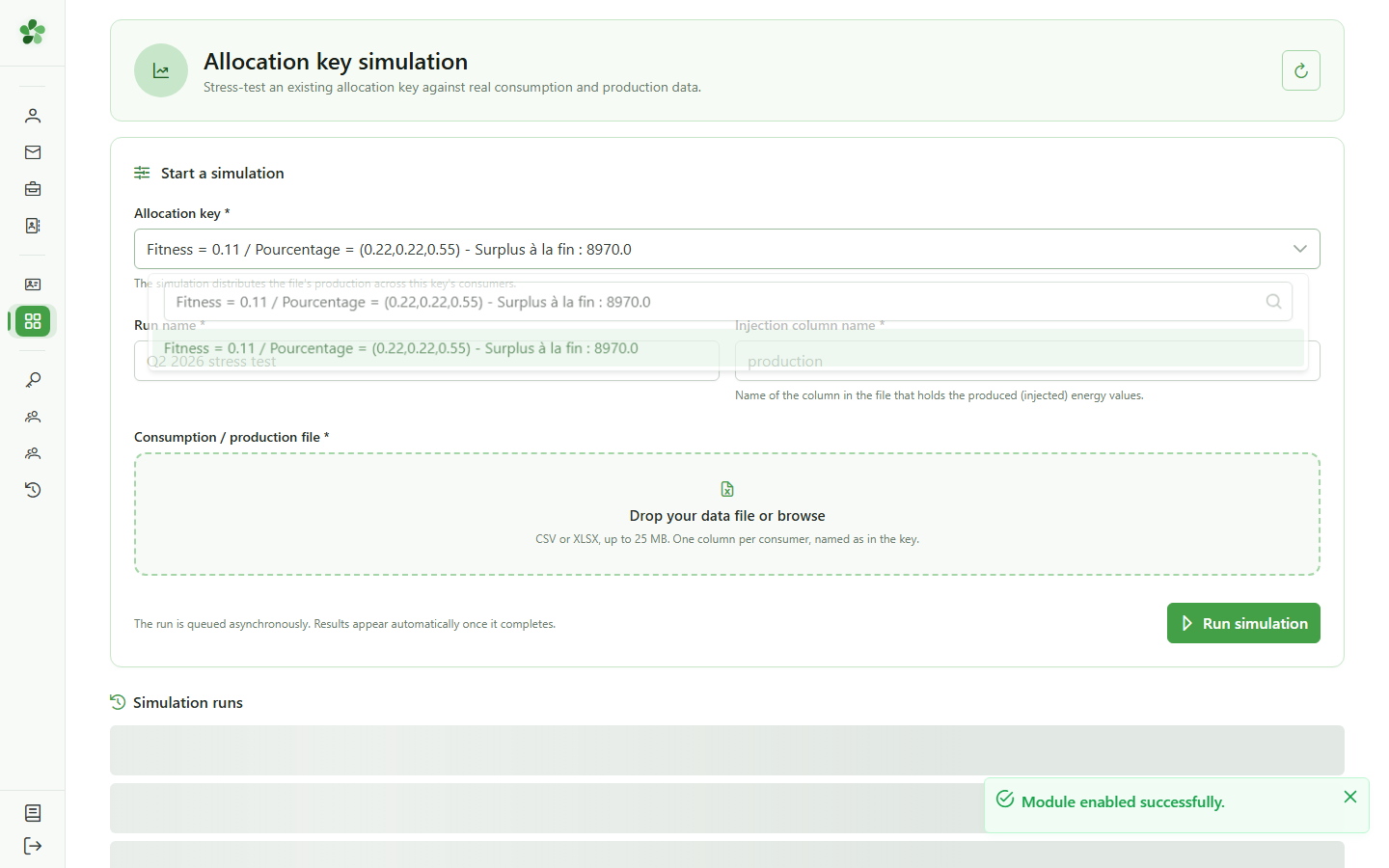Click the Stress-test an existing allocation key subtitle
Viewport: 1389px width, 868px height.
point(452,87)
